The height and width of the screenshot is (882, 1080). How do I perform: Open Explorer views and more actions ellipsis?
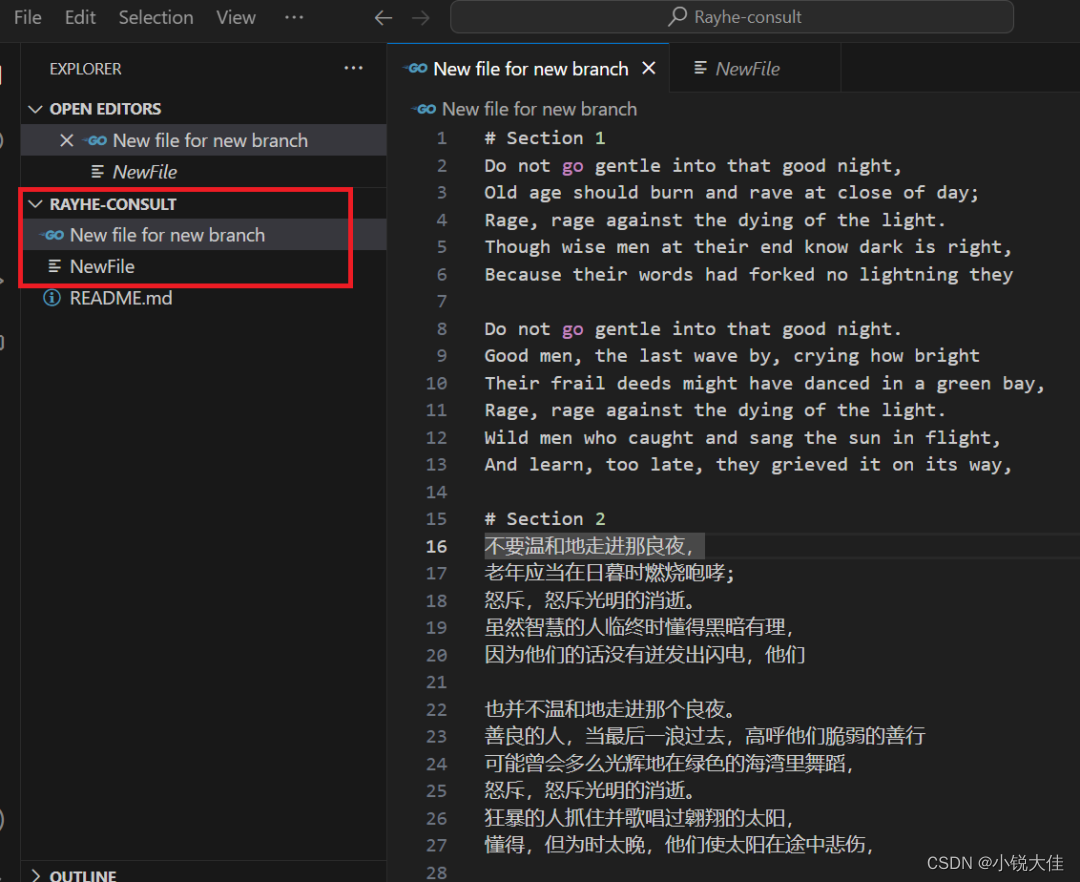tap(353, 68)
